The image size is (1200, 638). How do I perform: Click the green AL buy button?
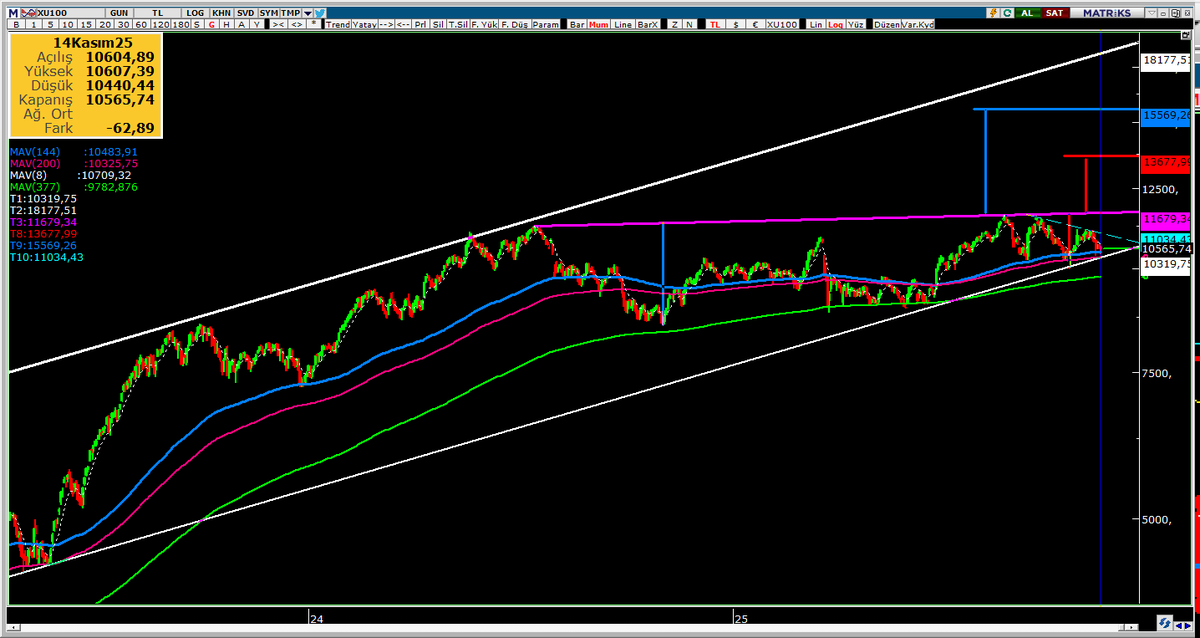(x=1027, y=12)
